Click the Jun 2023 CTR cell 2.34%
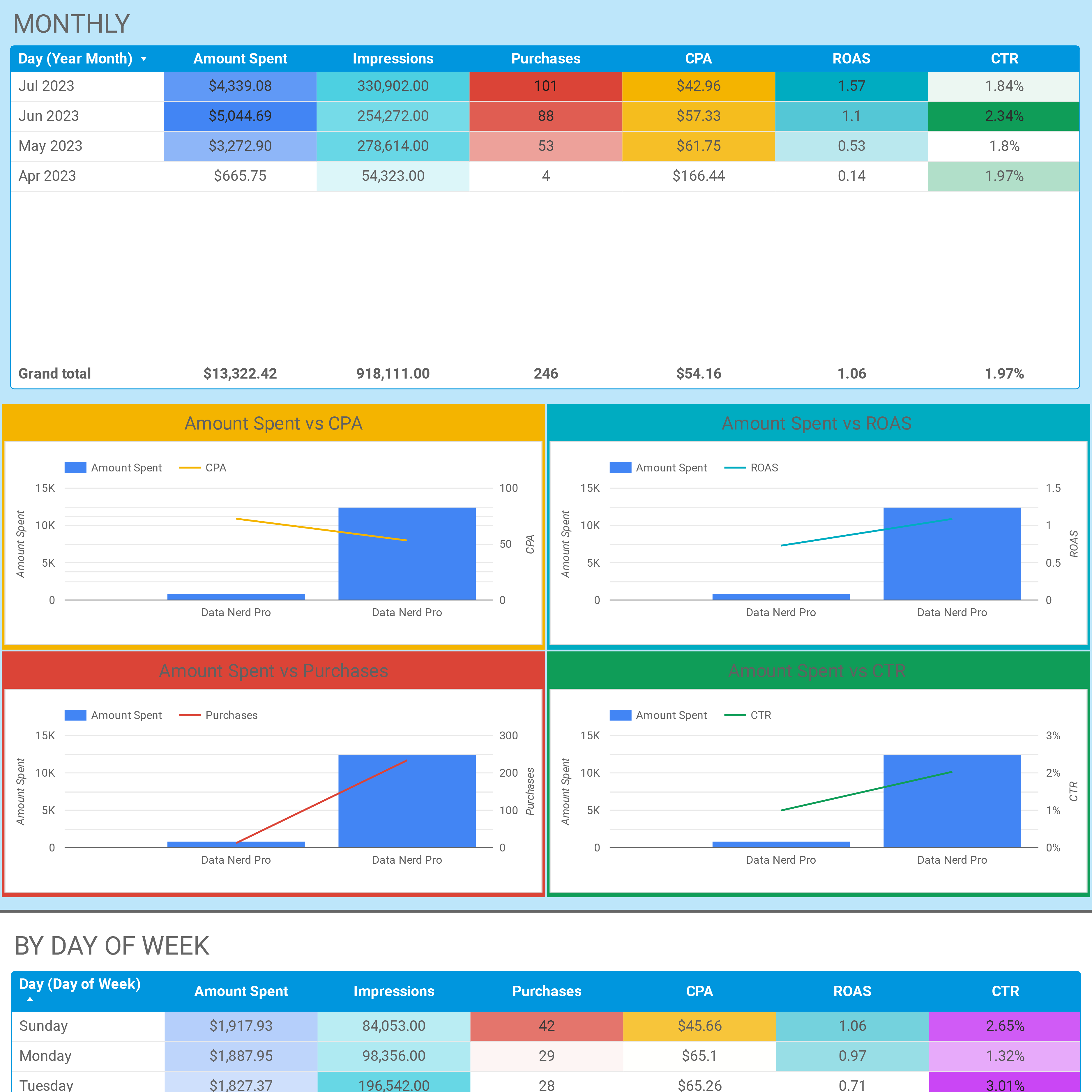Screen dimensions: 1092x1092 tap(1004, 116)
